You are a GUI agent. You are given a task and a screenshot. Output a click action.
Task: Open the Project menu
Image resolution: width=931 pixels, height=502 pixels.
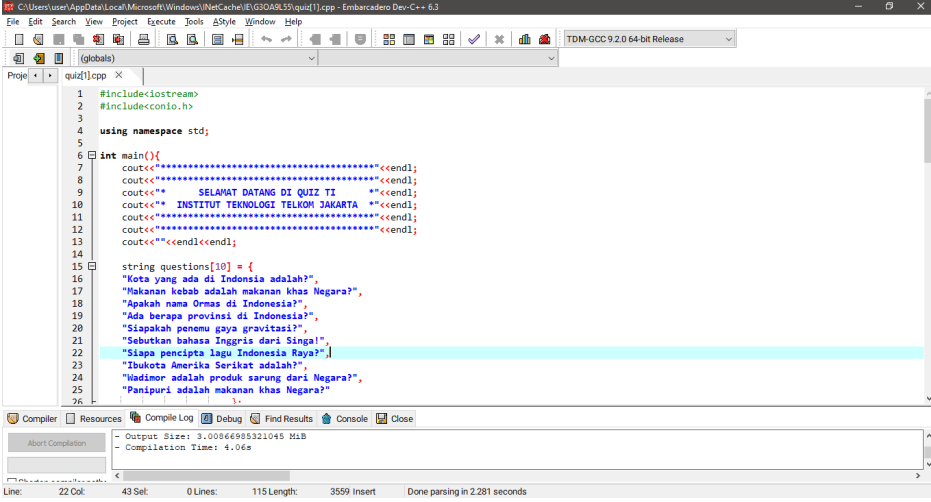tap(125, 21)
